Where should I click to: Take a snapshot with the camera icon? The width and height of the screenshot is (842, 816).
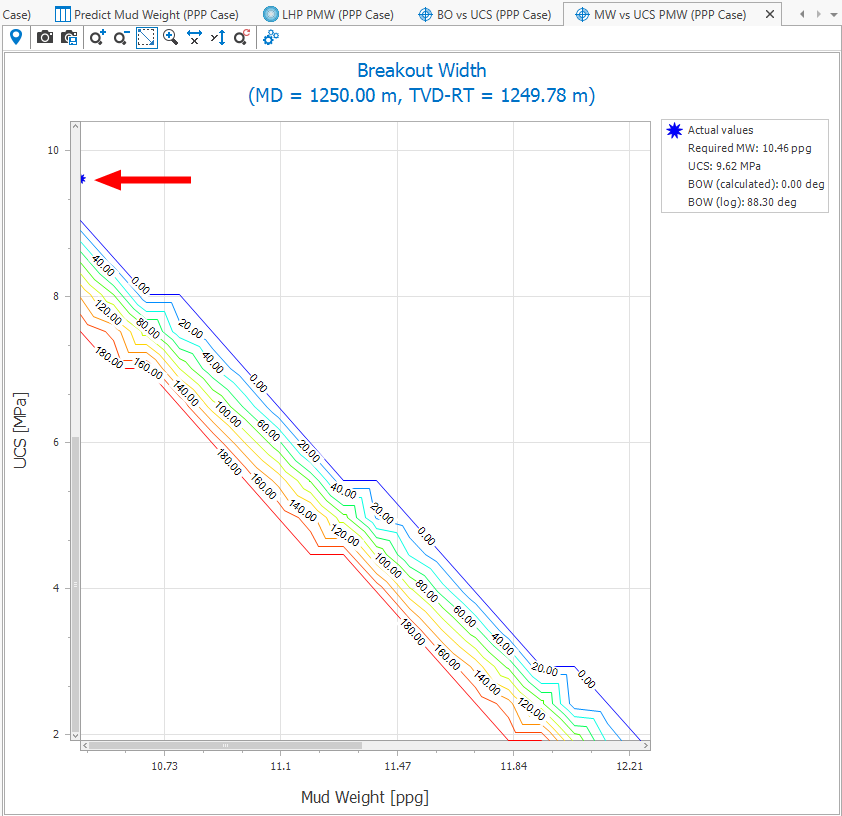pyautogui.click(x=45, y=37)
